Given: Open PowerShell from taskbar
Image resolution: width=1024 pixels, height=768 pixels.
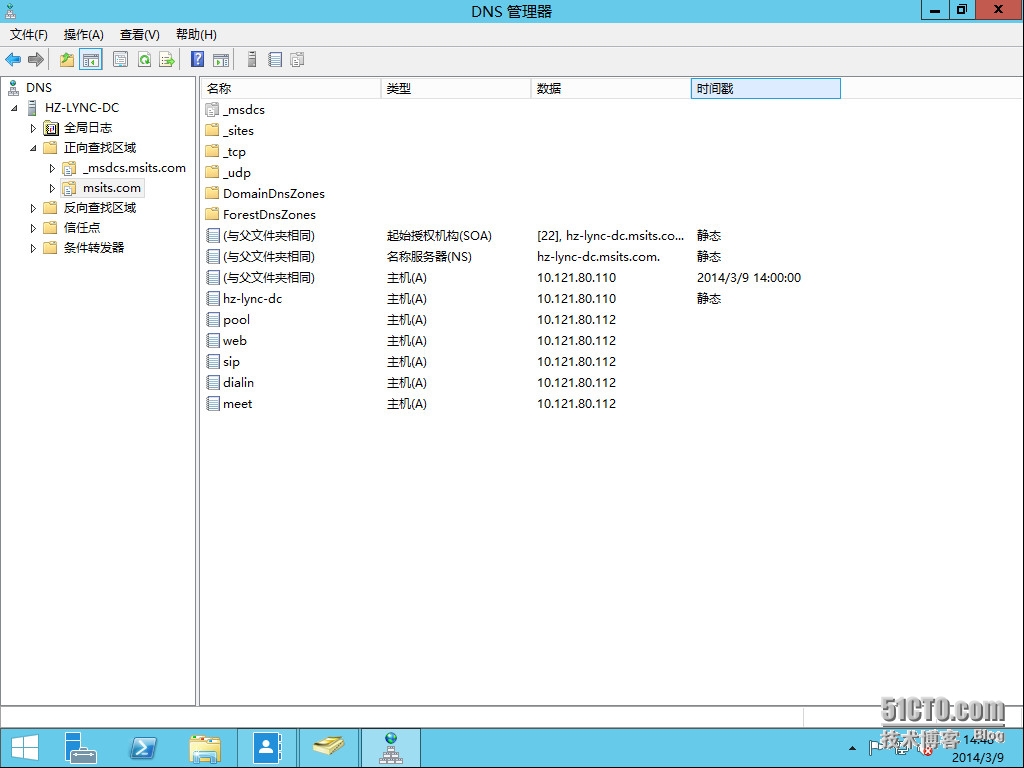Looking at the screenshot, I should point(143,748).
